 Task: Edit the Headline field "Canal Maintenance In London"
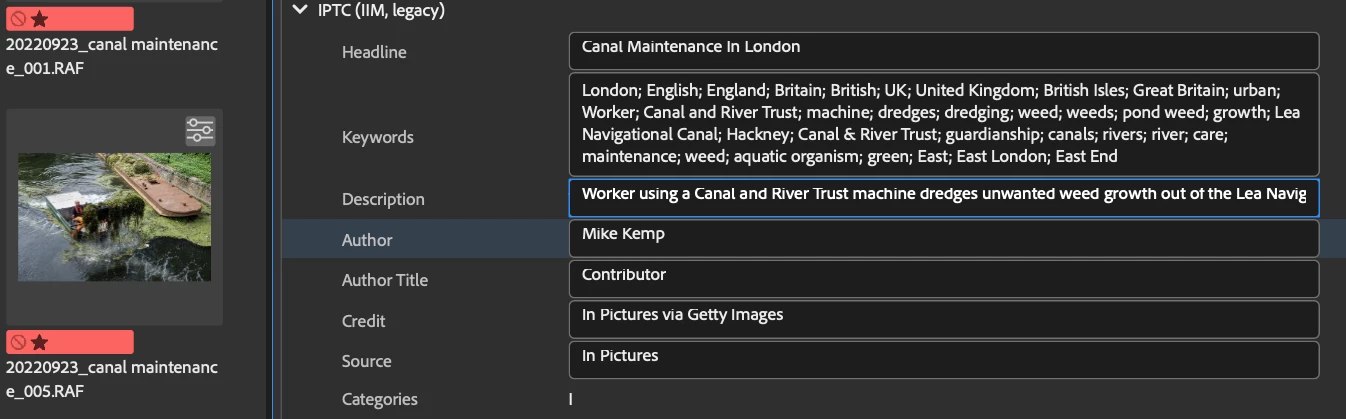click(x=943, y=51)
